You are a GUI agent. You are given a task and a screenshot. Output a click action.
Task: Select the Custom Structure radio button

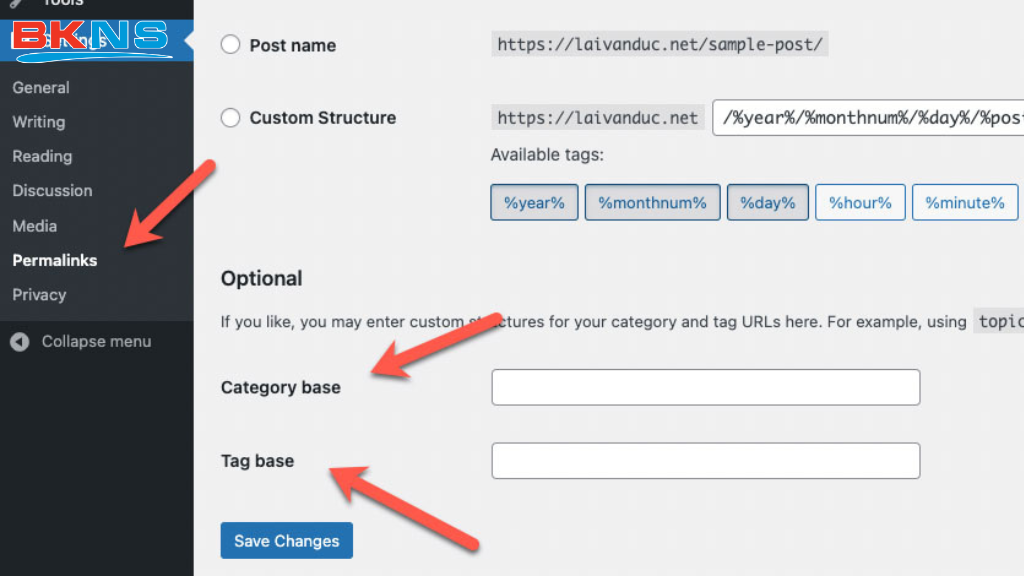point(231,118)
